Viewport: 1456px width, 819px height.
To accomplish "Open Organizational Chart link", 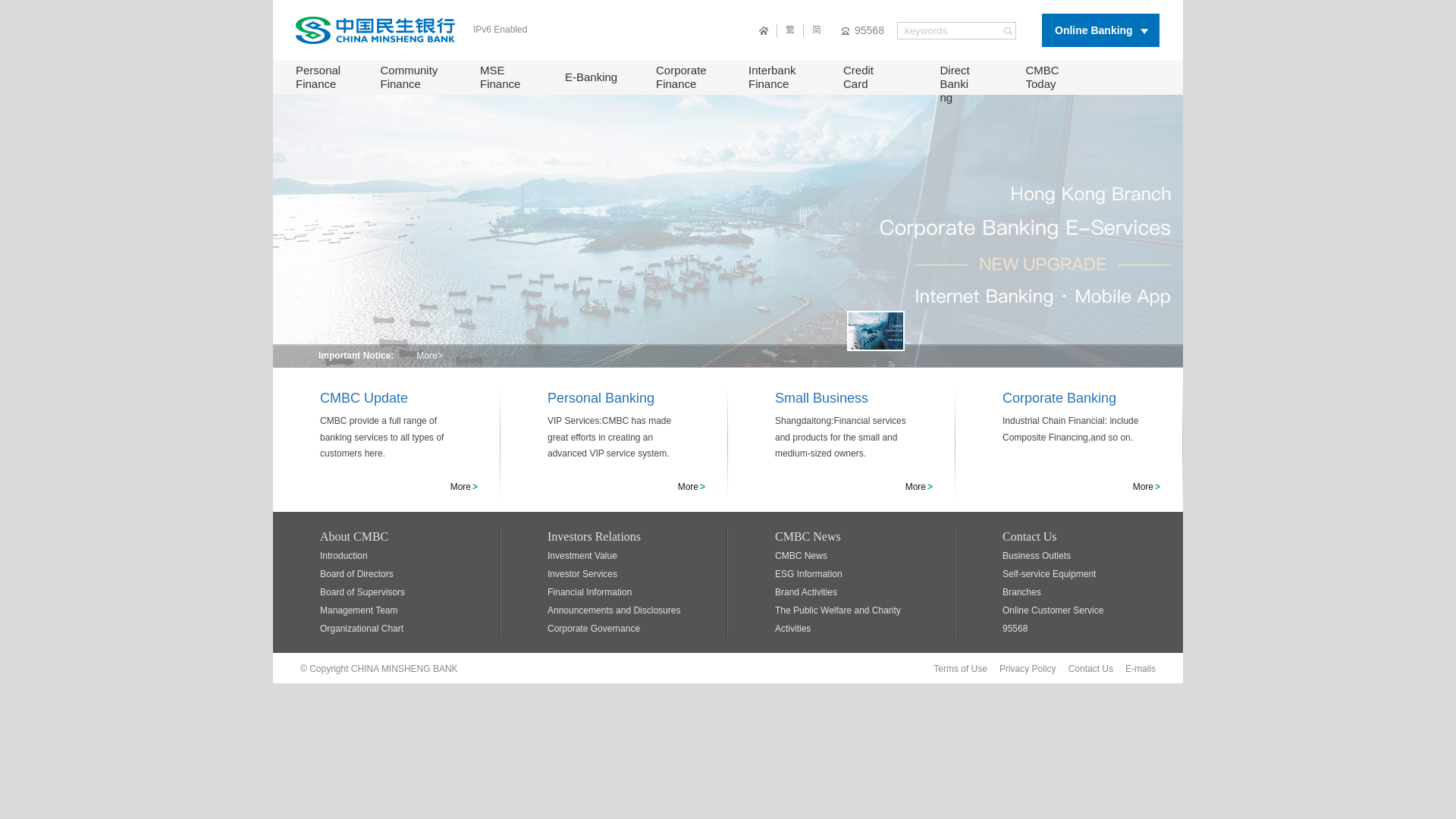I will pos(362,629).
